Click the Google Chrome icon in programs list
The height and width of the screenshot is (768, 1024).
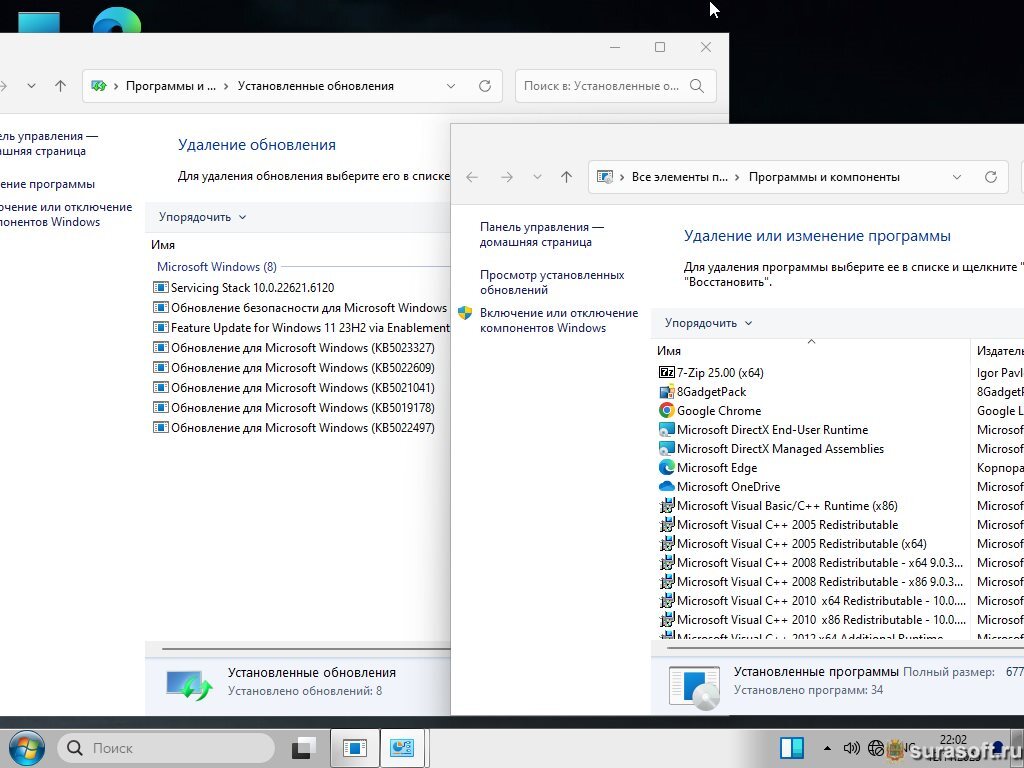667,411
